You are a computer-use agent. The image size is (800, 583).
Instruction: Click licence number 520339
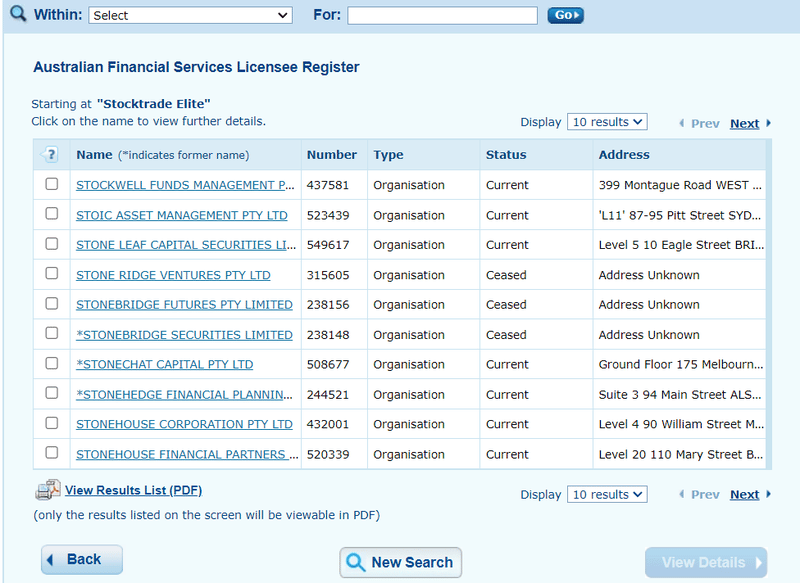click(x=328, y=454)
